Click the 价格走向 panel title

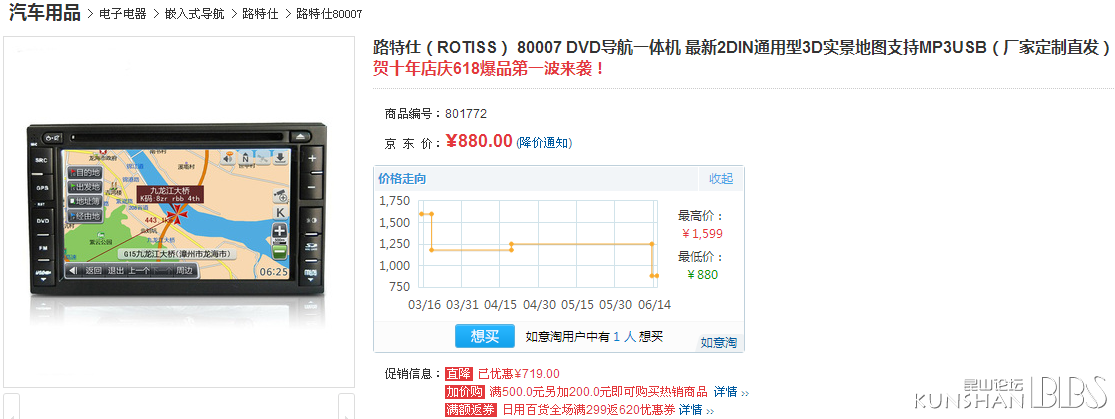pos(402,179)
